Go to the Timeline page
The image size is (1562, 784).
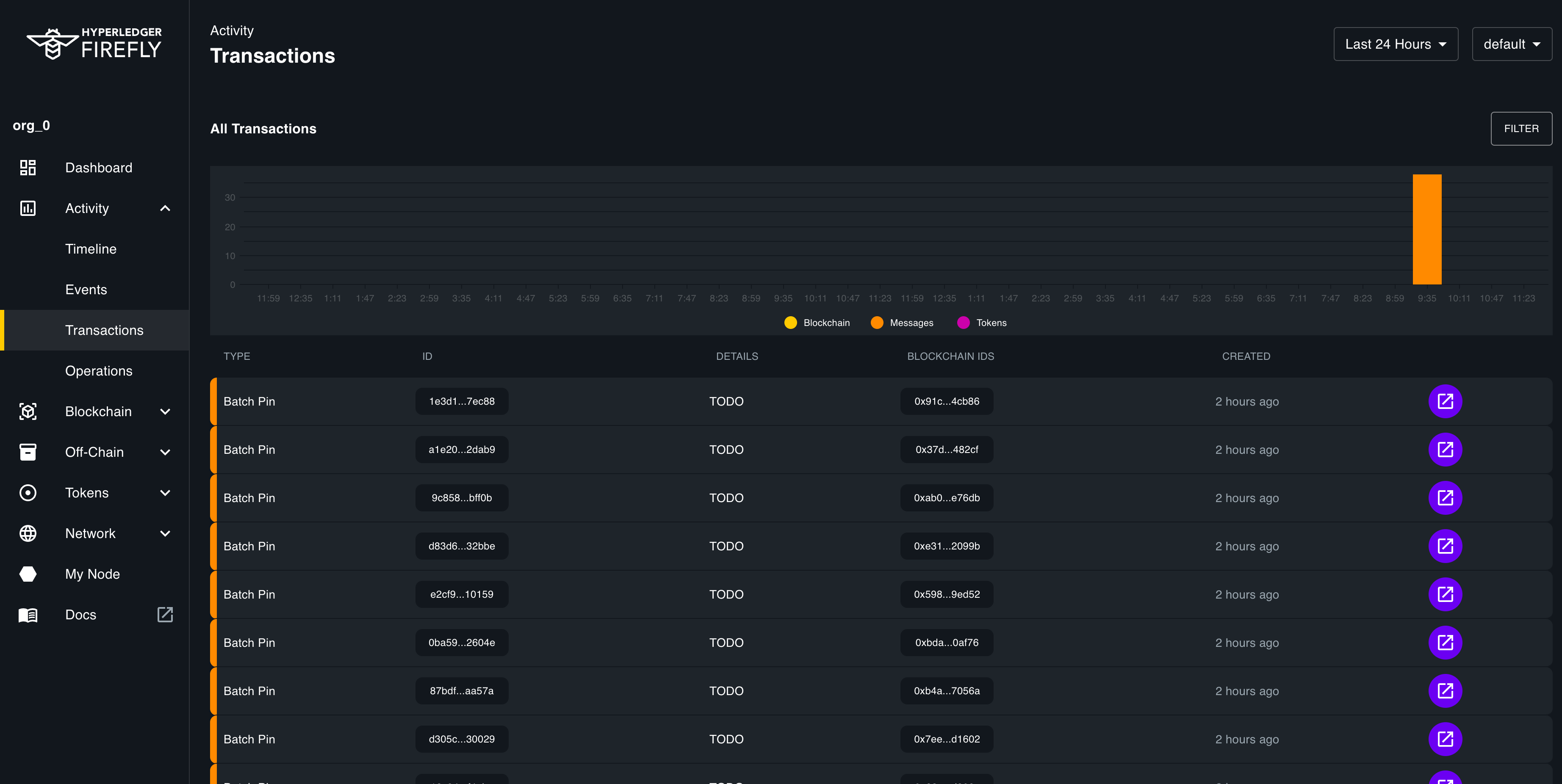(90, 248)
